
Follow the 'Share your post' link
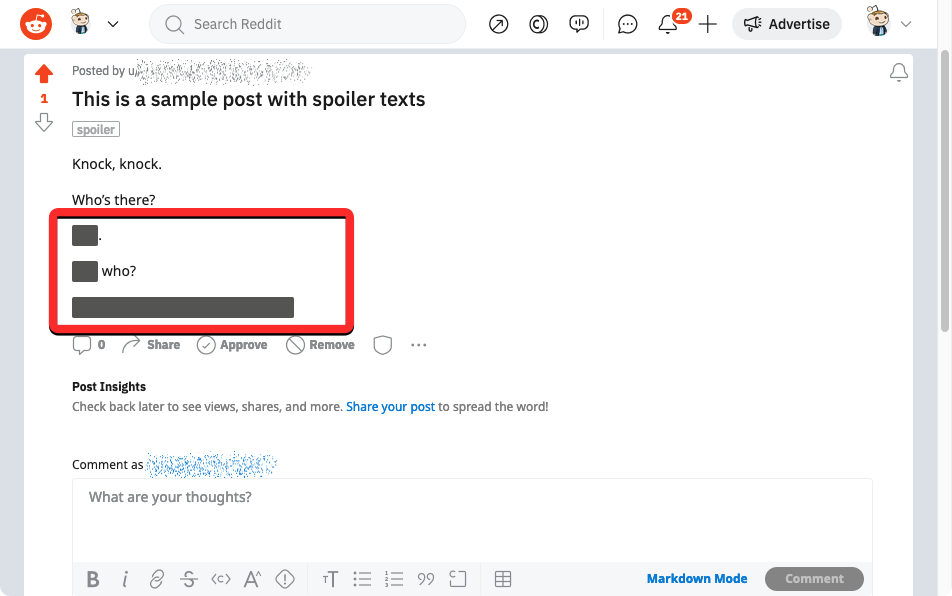(x=390, y=407)
